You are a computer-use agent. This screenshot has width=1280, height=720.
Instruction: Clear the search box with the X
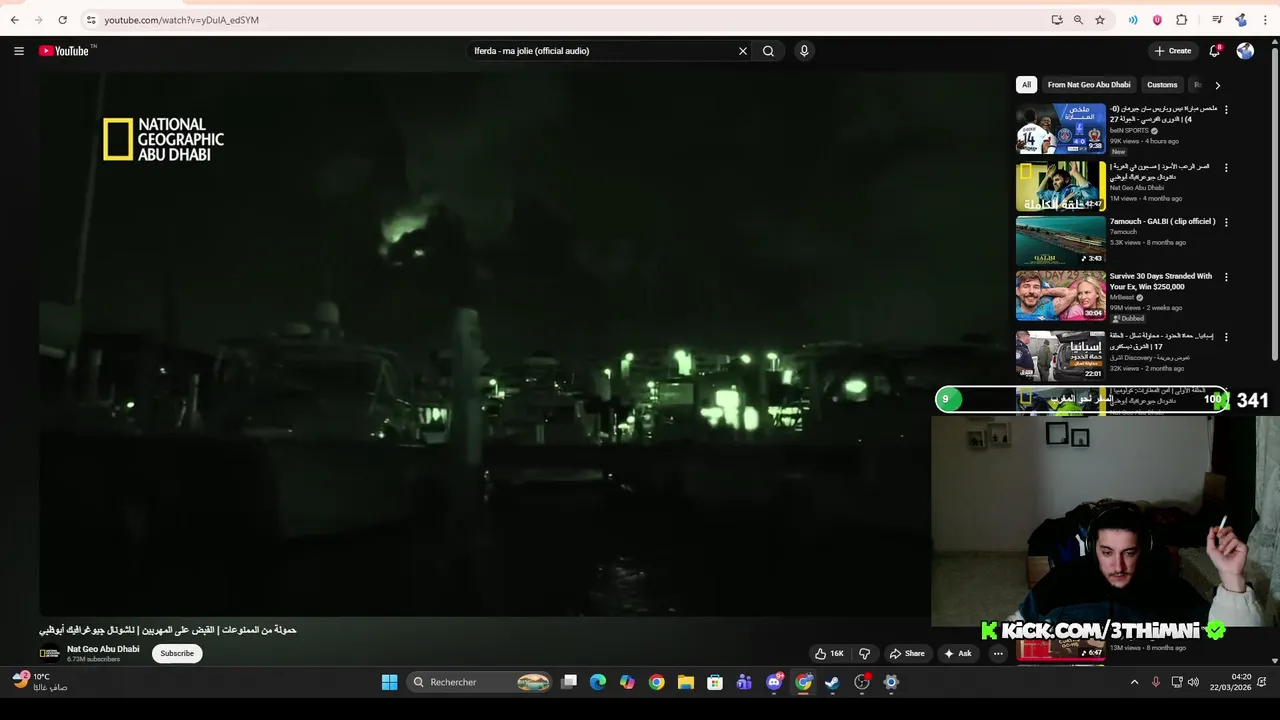click(743, 51)
